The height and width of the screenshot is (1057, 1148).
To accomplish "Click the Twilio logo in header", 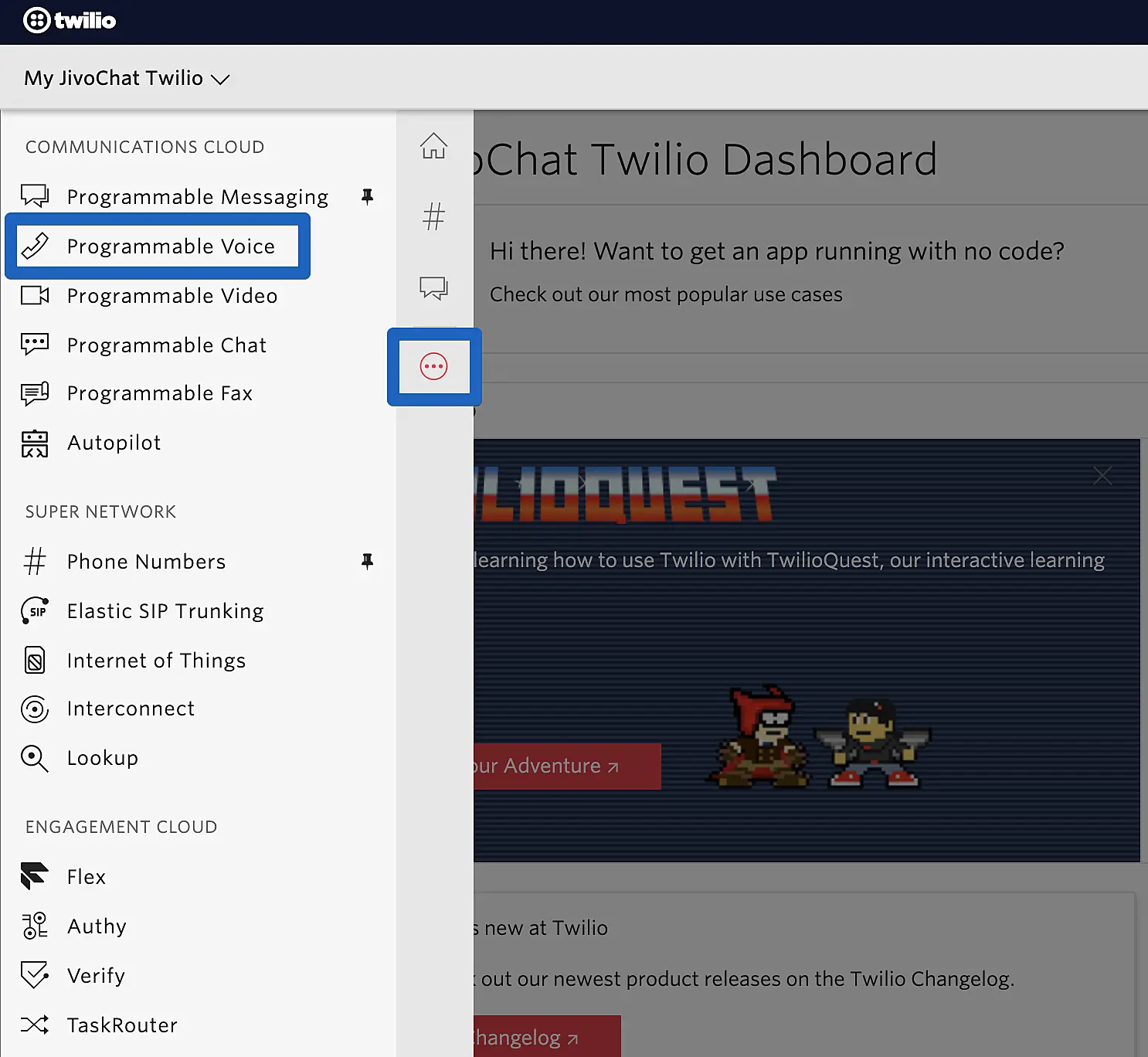I will (70, 20).
